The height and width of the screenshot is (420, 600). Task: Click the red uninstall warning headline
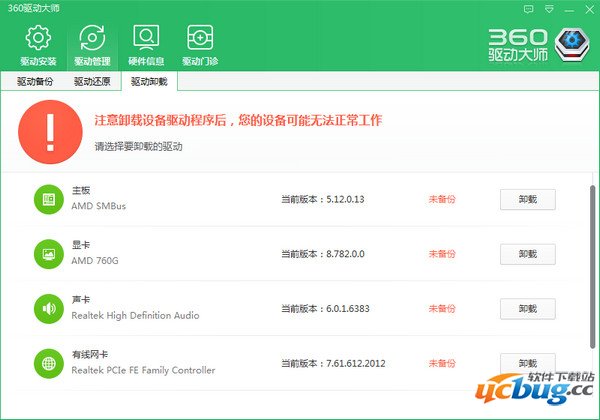(238, 120)
